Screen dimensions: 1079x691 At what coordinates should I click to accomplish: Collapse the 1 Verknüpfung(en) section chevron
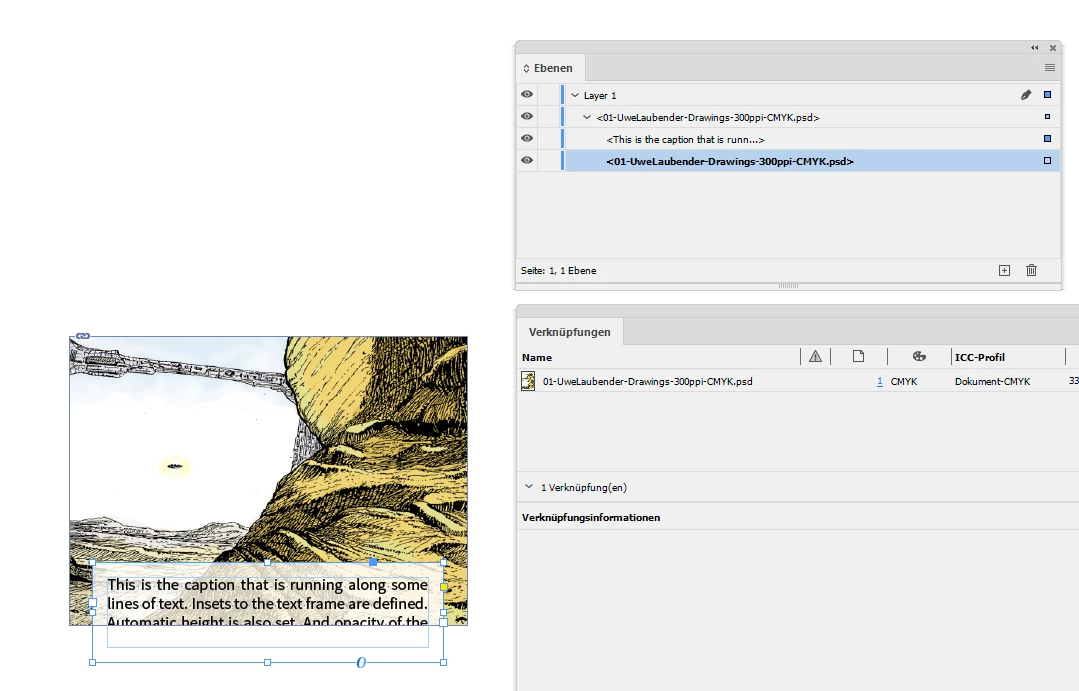point(528,487)
